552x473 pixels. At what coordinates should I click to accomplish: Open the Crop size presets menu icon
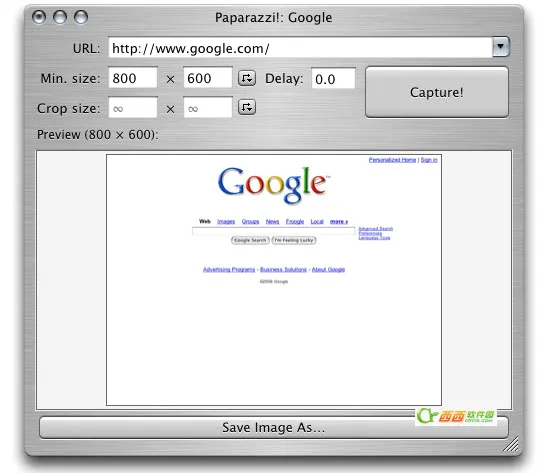pyautogui.click(x=247, y=107)
